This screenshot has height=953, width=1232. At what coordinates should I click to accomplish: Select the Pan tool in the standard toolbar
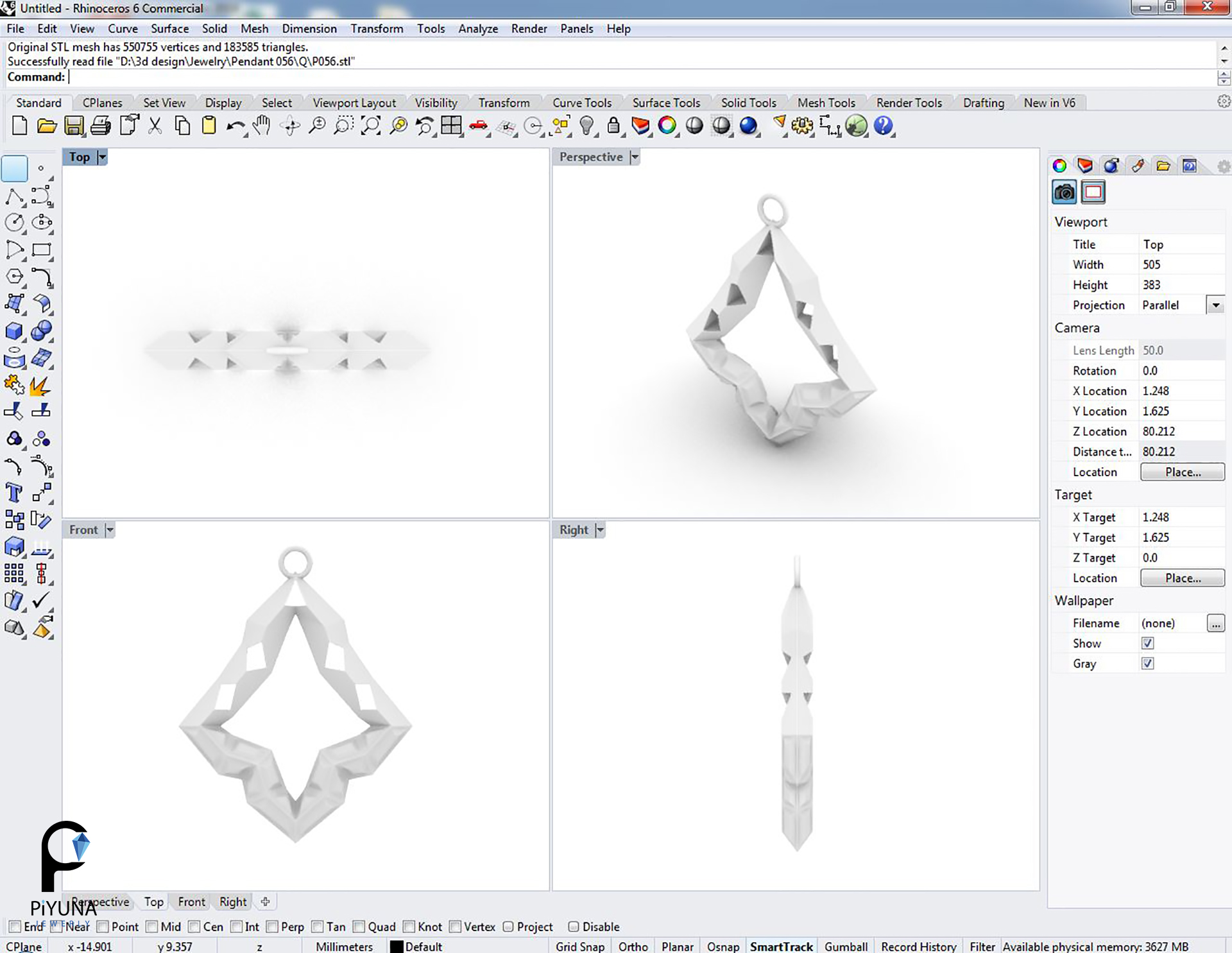262,126
